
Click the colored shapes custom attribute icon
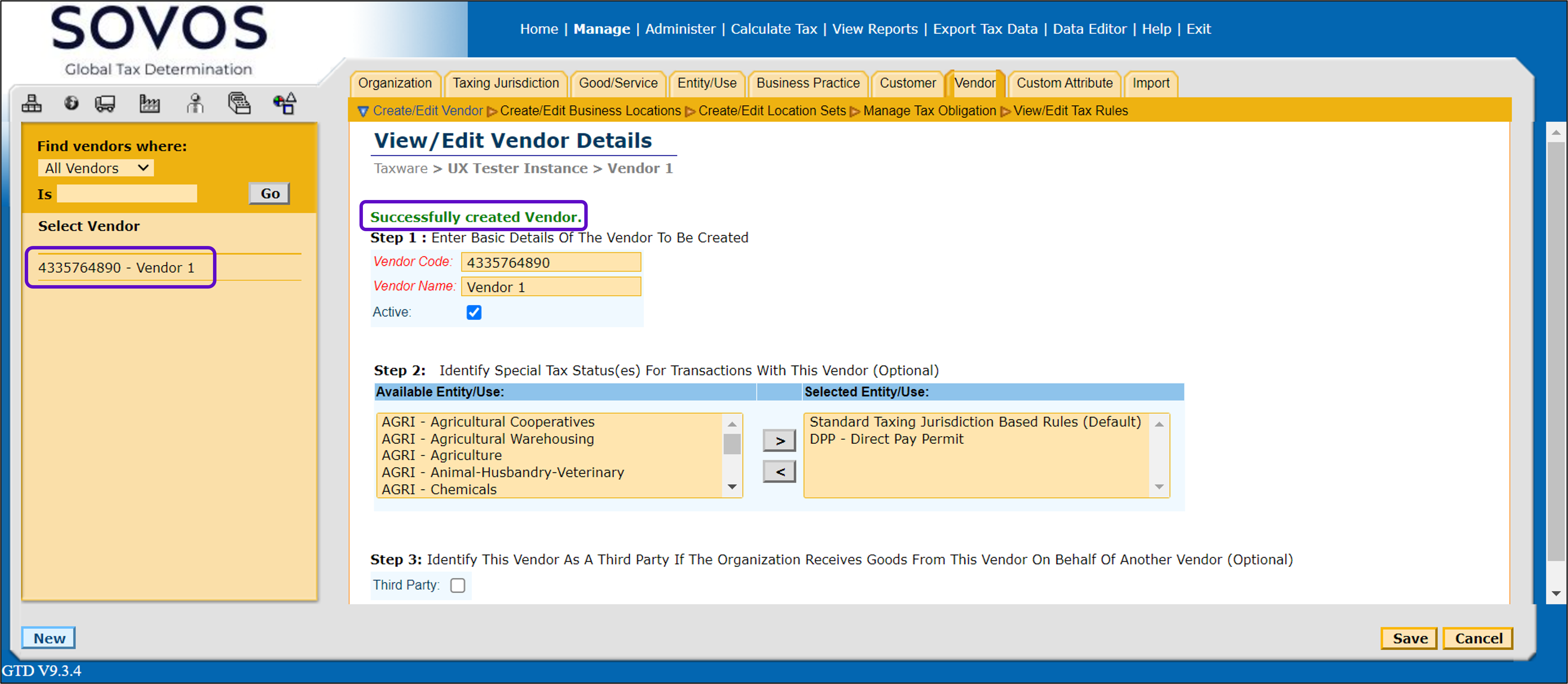[x=284, y=103]
